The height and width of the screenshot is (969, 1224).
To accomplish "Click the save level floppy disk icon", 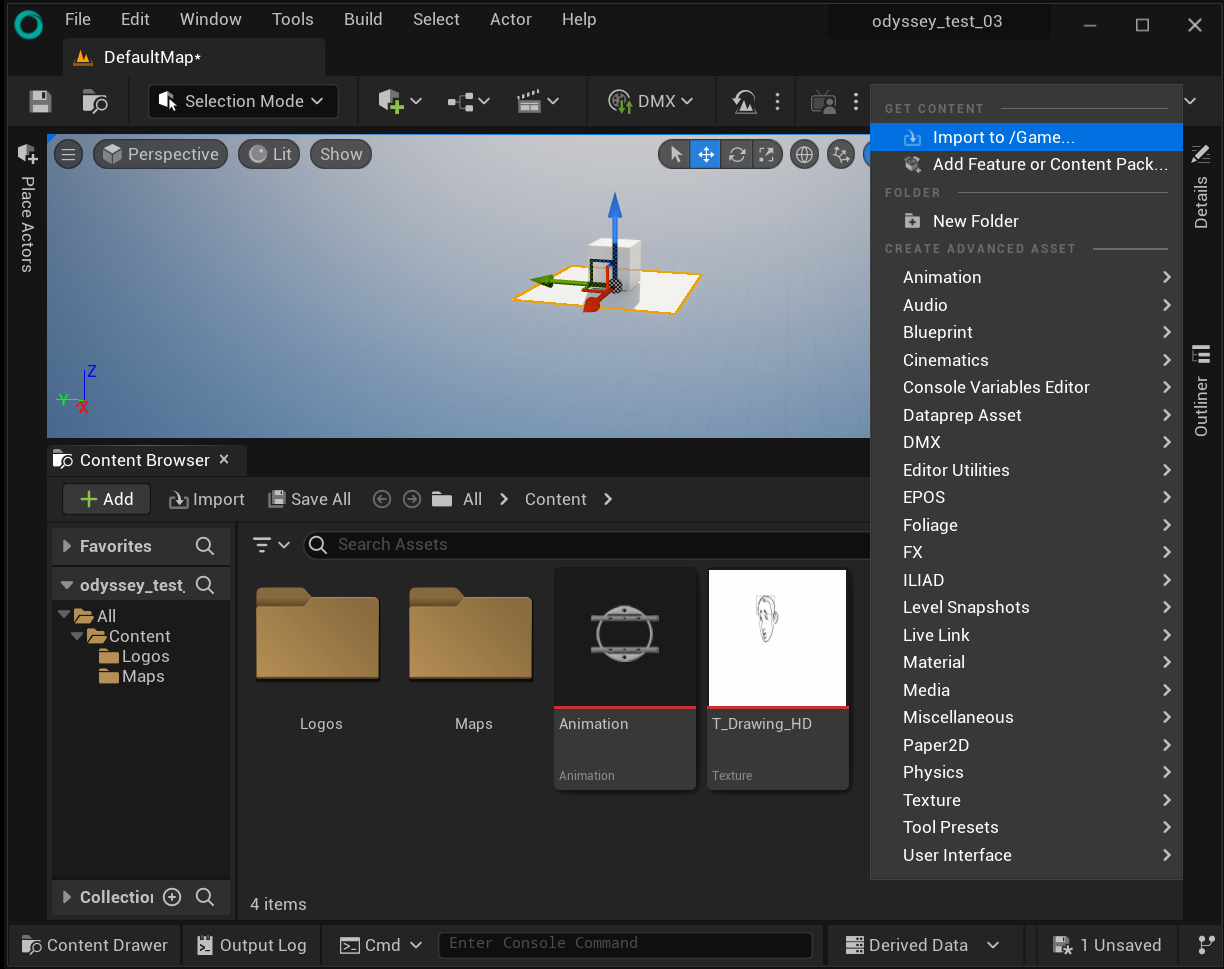I will (40, 101).
